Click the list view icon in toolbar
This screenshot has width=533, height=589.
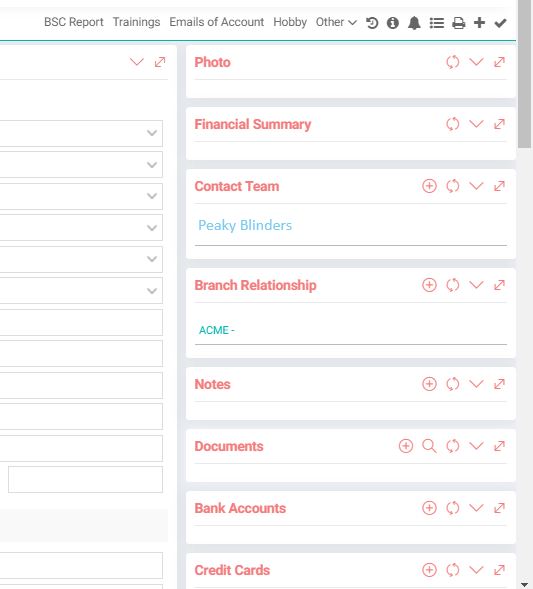click(436, 23)
